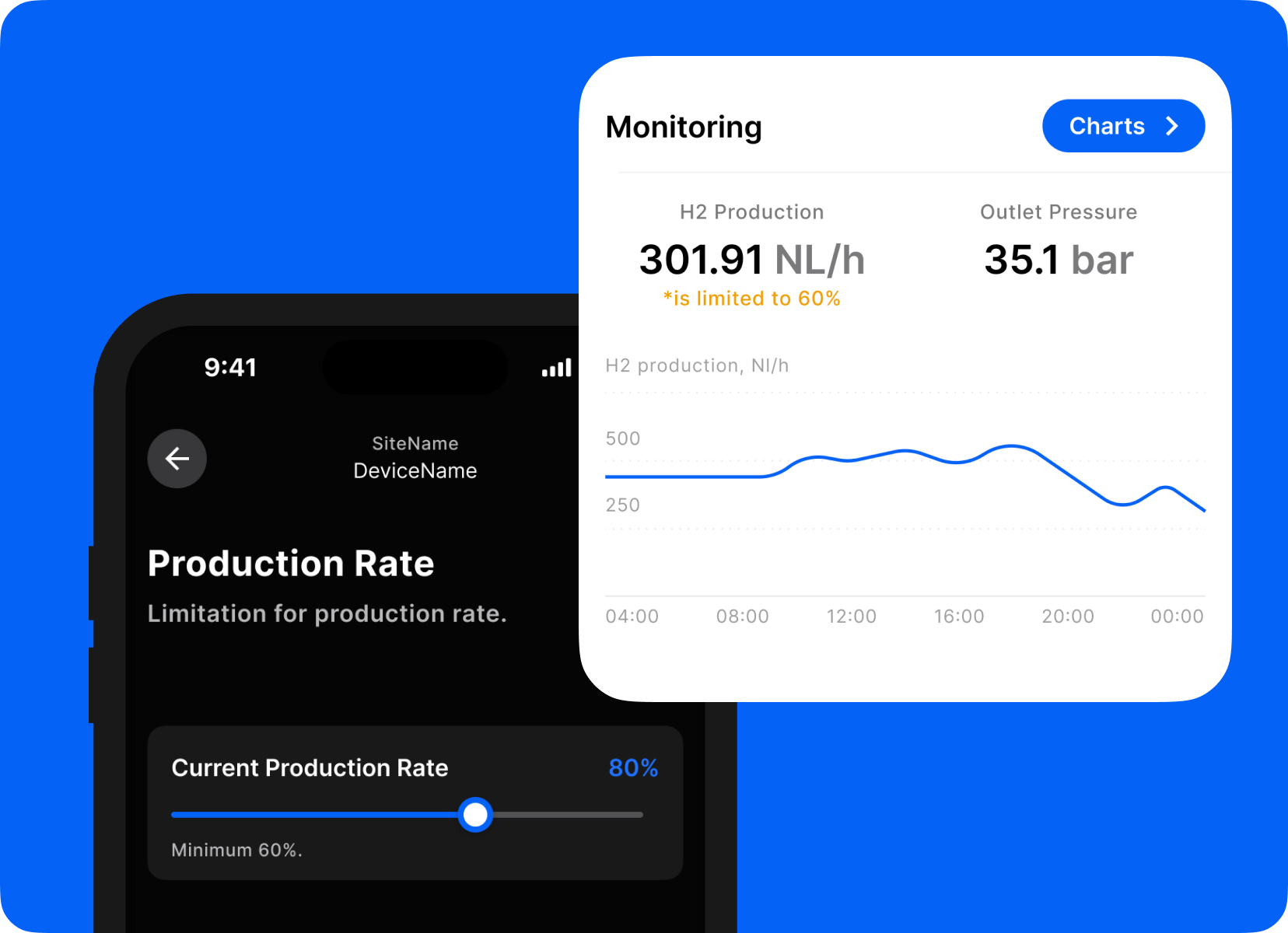Screen dimensions: 1288x933
Task: Tap the 80% production rate value
Action: [633, 768]
